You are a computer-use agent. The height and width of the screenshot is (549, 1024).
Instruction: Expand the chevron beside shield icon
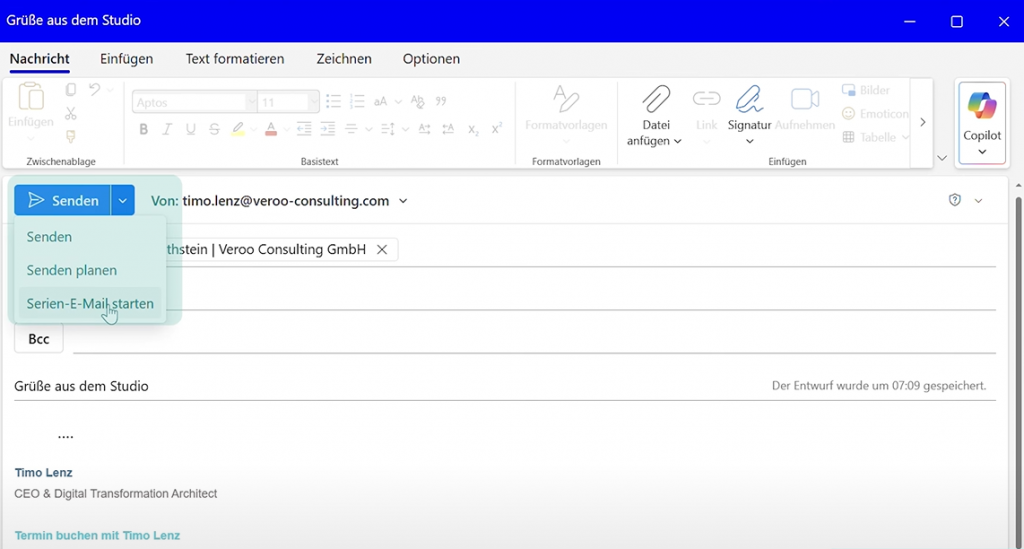click(x=978, y=200)
